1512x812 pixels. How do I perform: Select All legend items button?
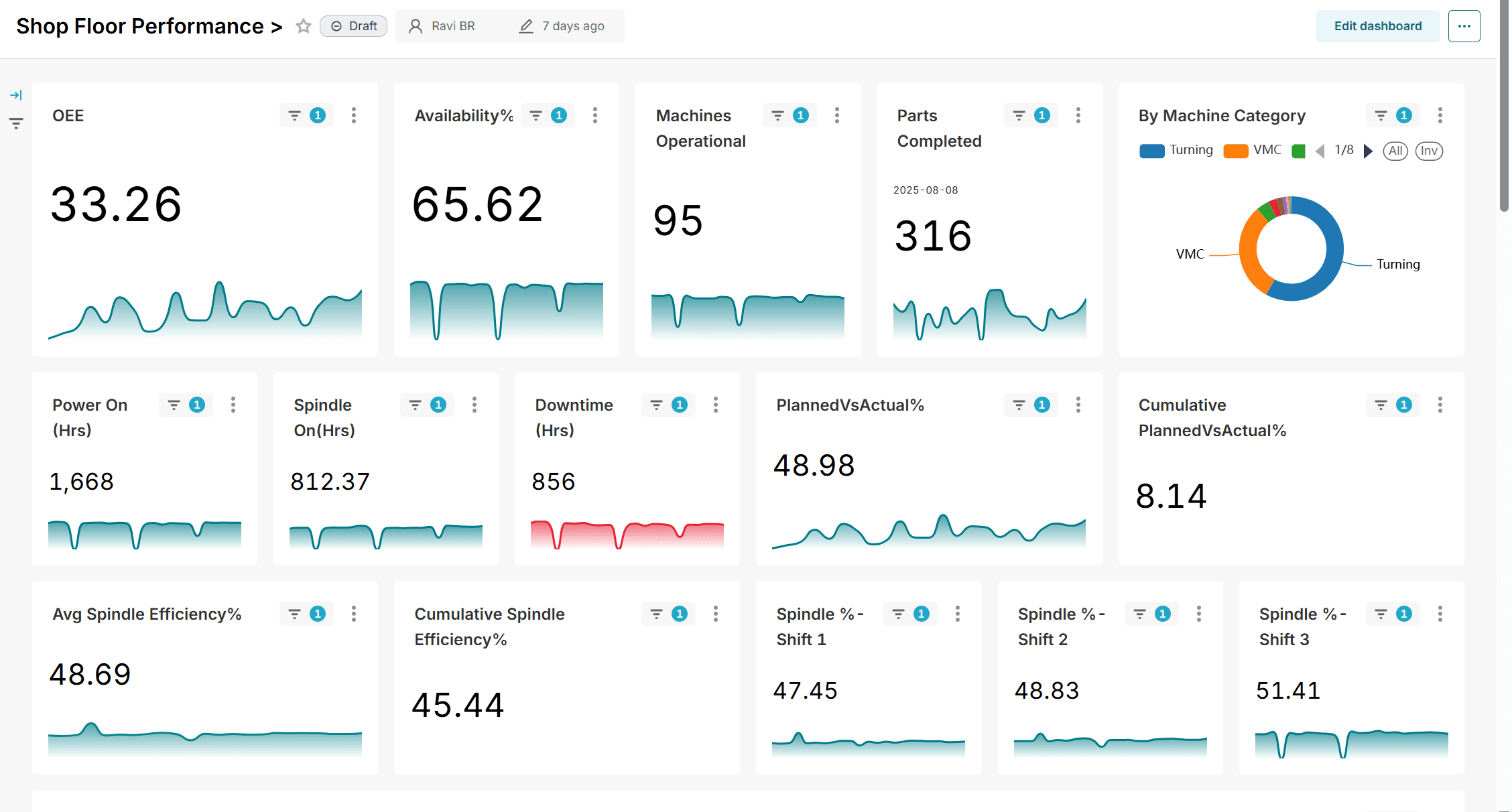tap(1395, 151)
